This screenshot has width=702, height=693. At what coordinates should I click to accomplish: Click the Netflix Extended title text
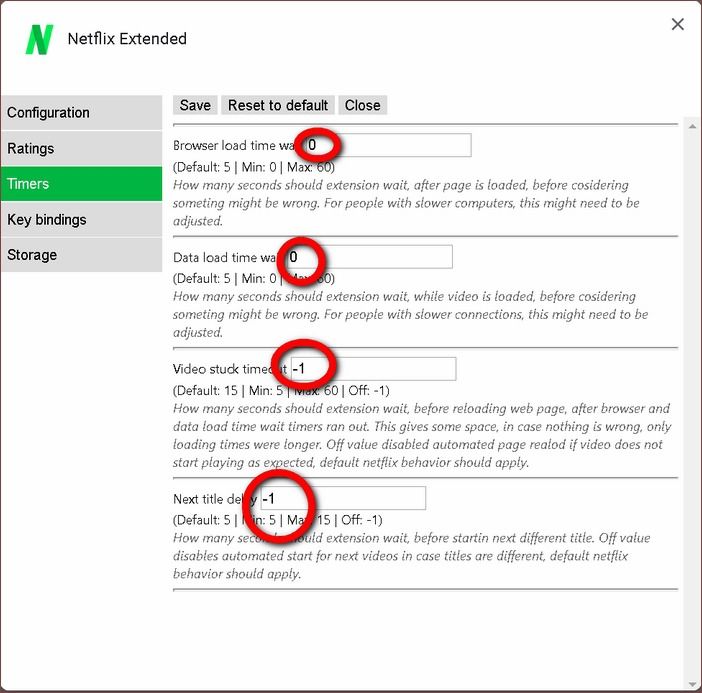127,39
